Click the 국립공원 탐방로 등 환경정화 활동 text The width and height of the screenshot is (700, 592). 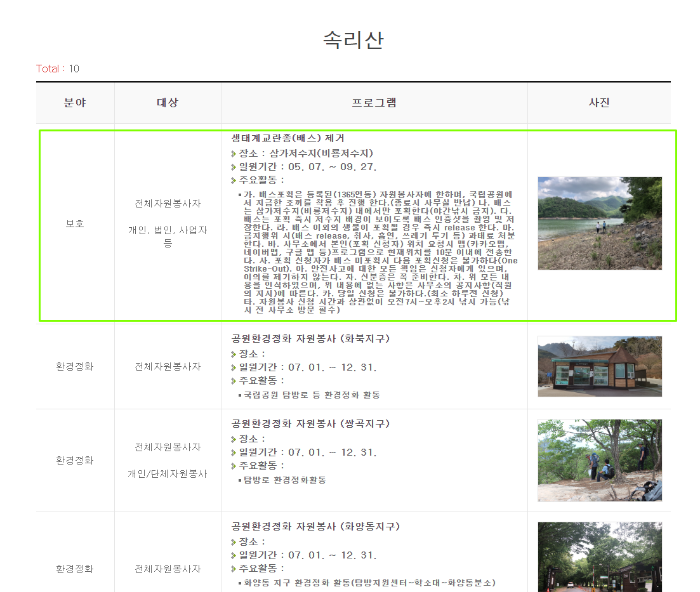coord(312,395)
